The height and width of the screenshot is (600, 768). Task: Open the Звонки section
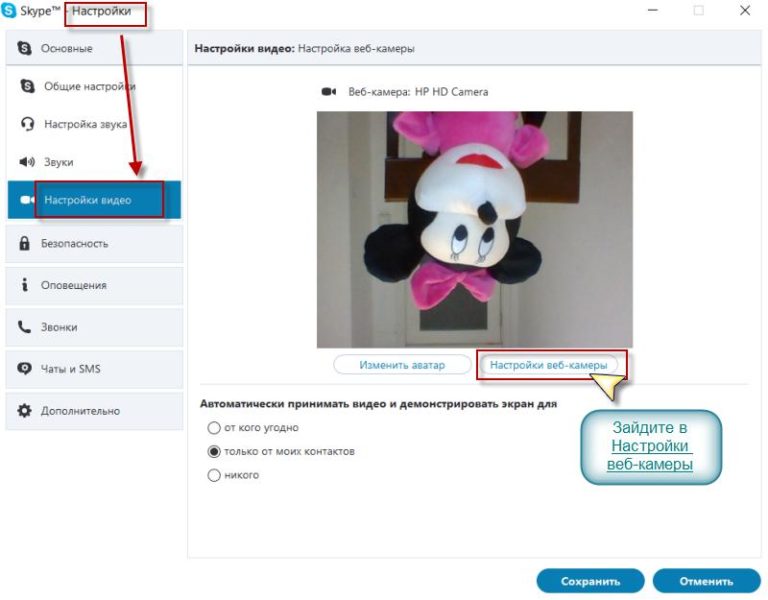(x=94, y=327)
